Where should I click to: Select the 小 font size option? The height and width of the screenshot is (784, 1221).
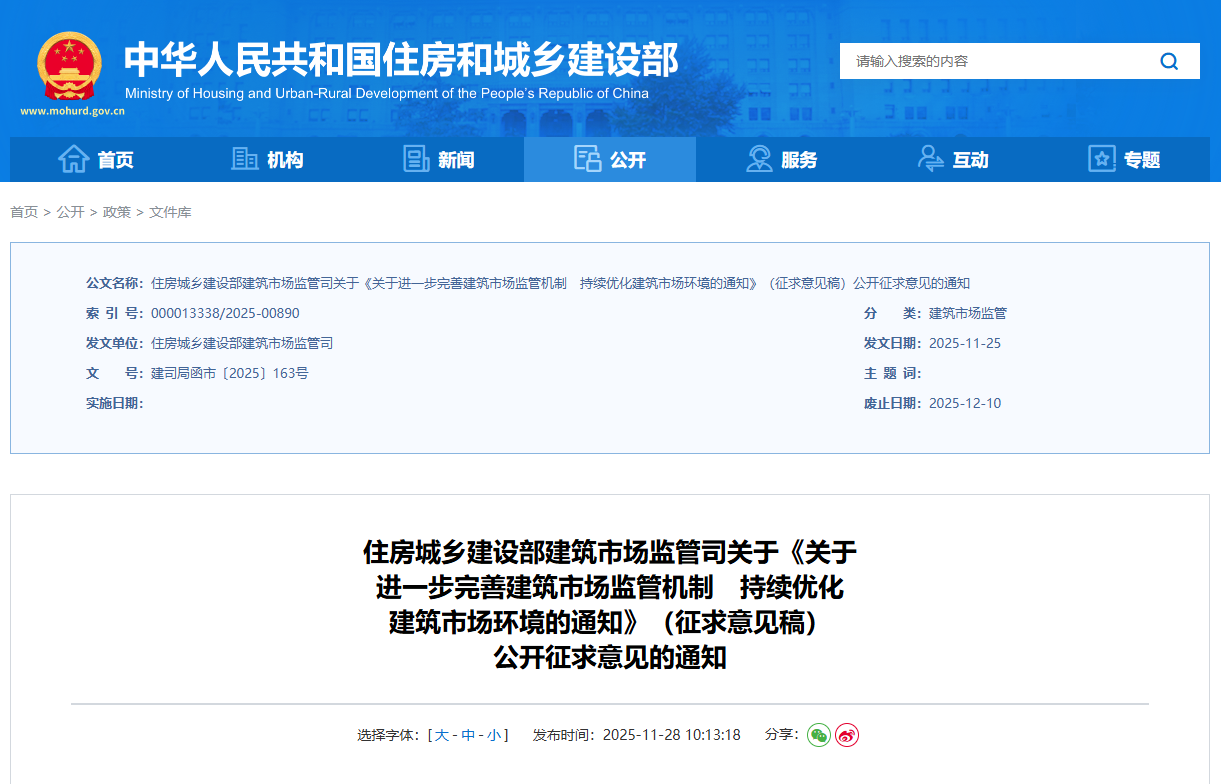(x=493, y=734)
